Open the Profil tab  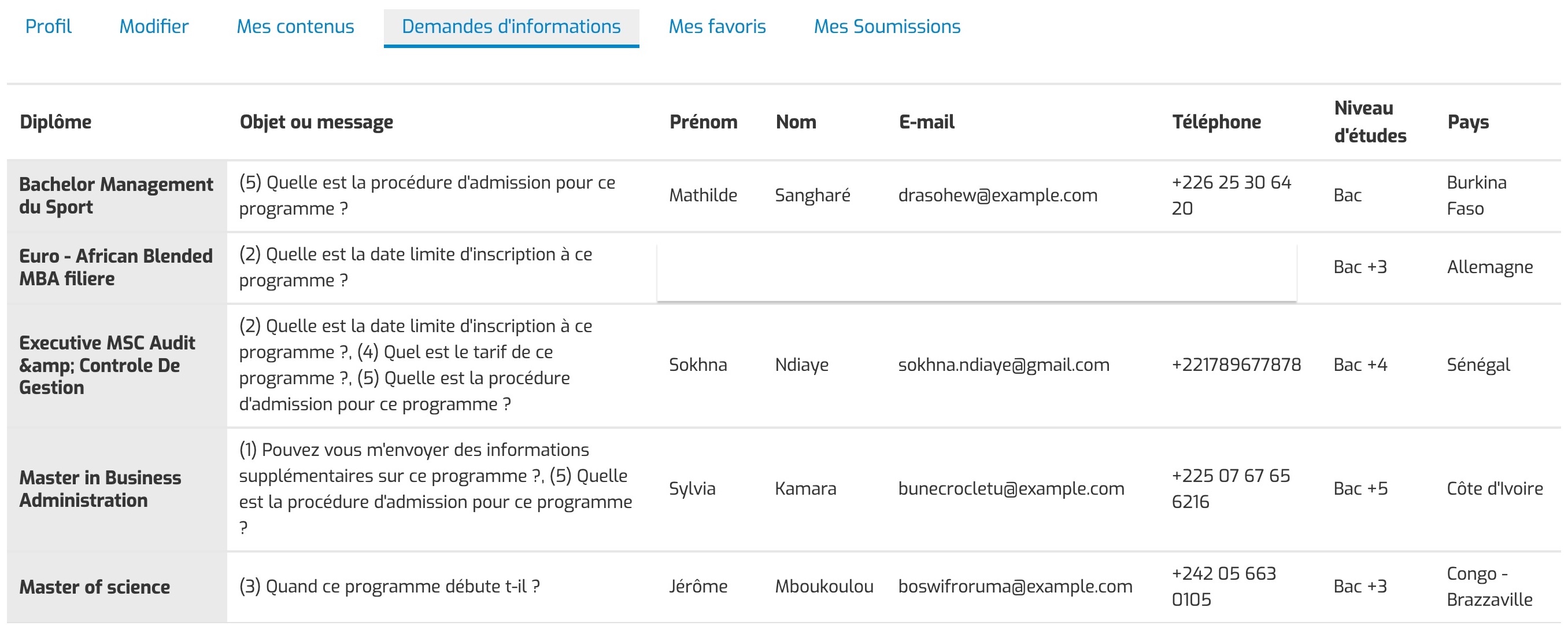point(48,27)
